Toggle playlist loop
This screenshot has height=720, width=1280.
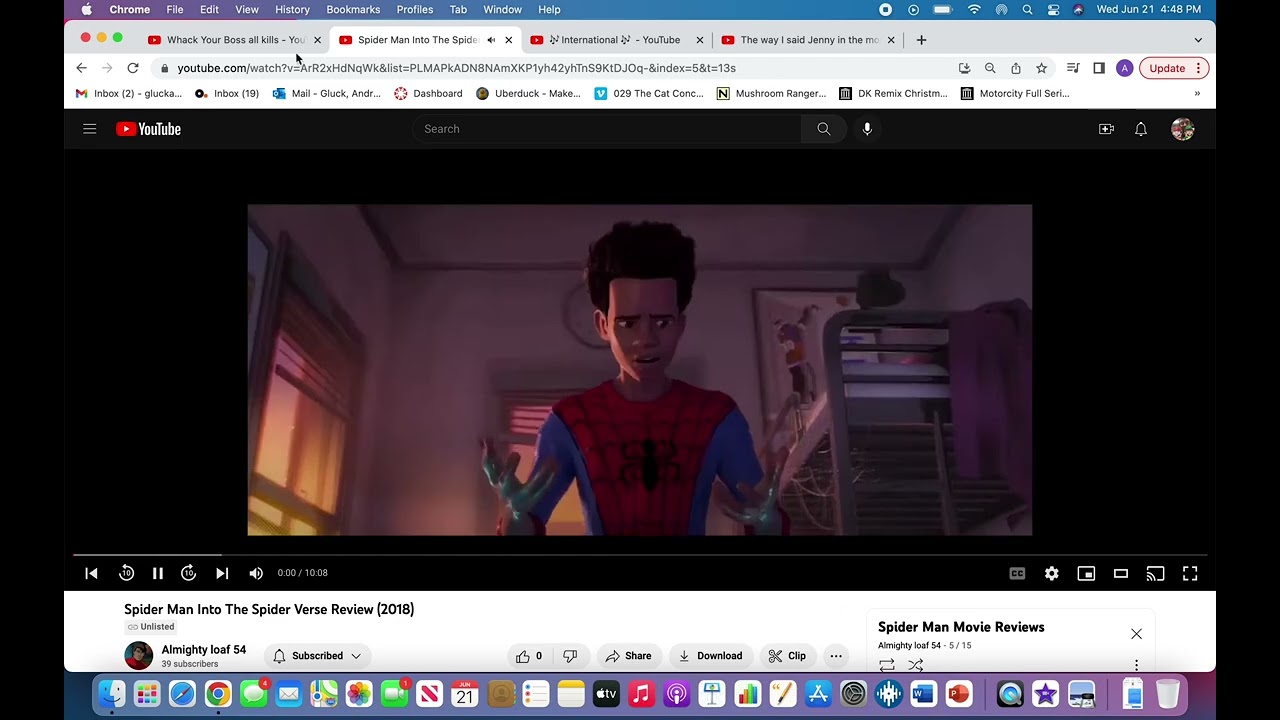[887, 665]
